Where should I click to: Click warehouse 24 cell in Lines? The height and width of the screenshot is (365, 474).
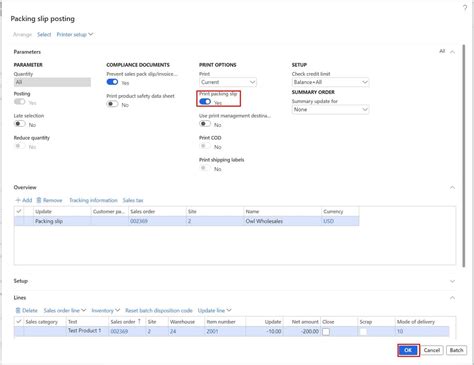coord(186,331)
